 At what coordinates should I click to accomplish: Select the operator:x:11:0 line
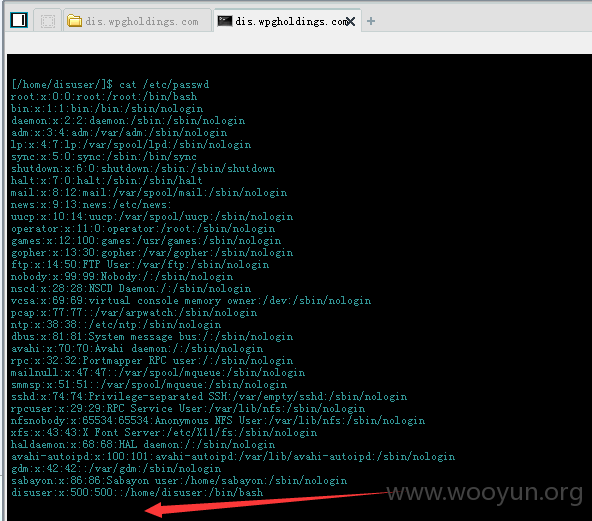[143, 229]
